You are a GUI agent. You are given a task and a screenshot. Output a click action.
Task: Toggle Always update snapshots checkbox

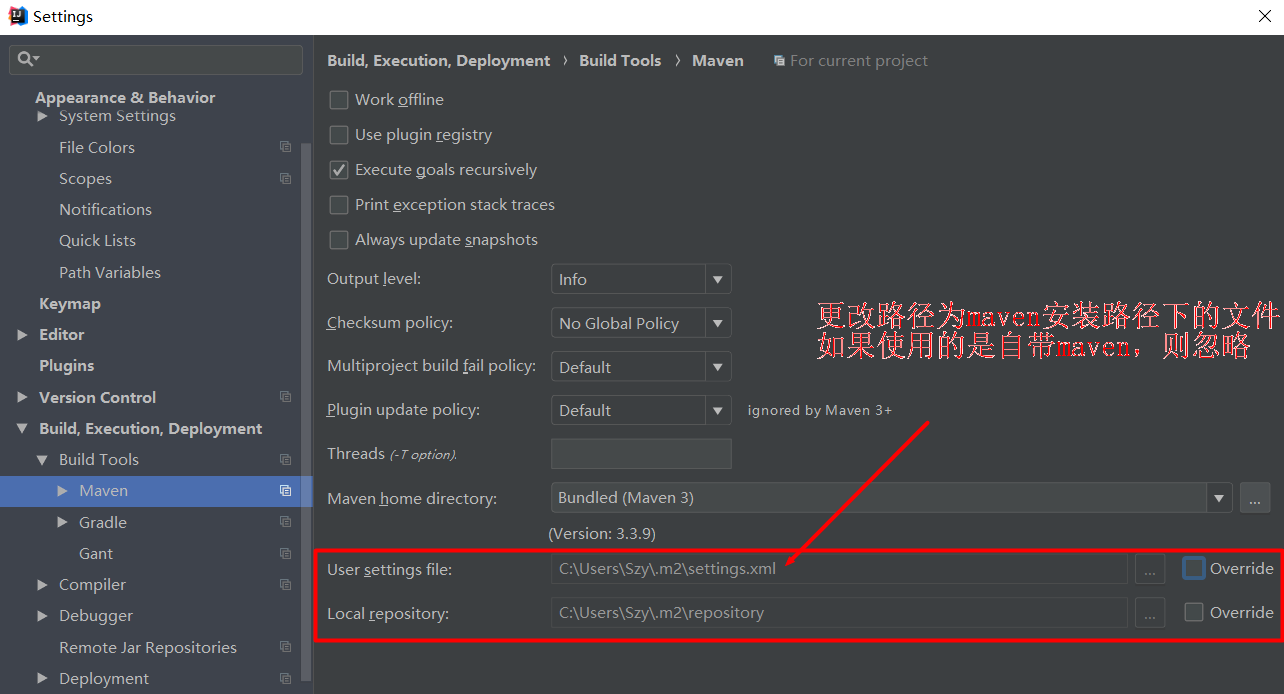pos(339,240)
